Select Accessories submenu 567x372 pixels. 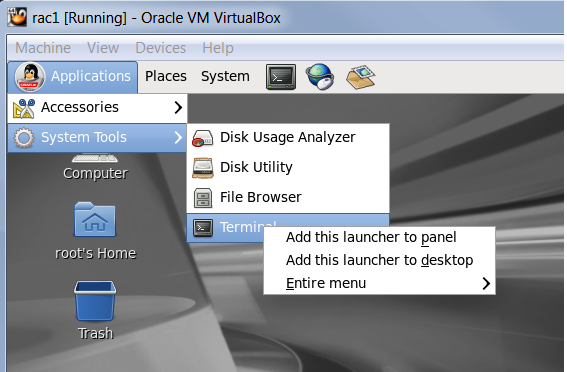click(x=97, y=107)
